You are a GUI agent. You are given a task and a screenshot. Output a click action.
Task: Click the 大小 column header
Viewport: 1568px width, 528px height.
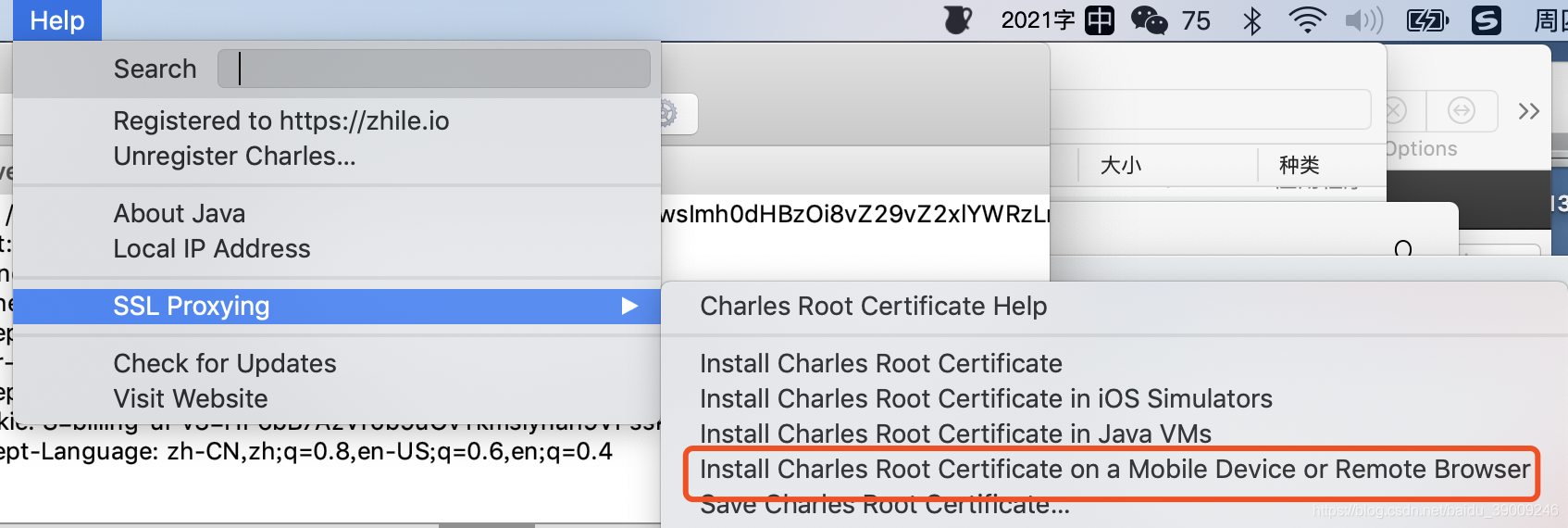tap(1121, 165)
